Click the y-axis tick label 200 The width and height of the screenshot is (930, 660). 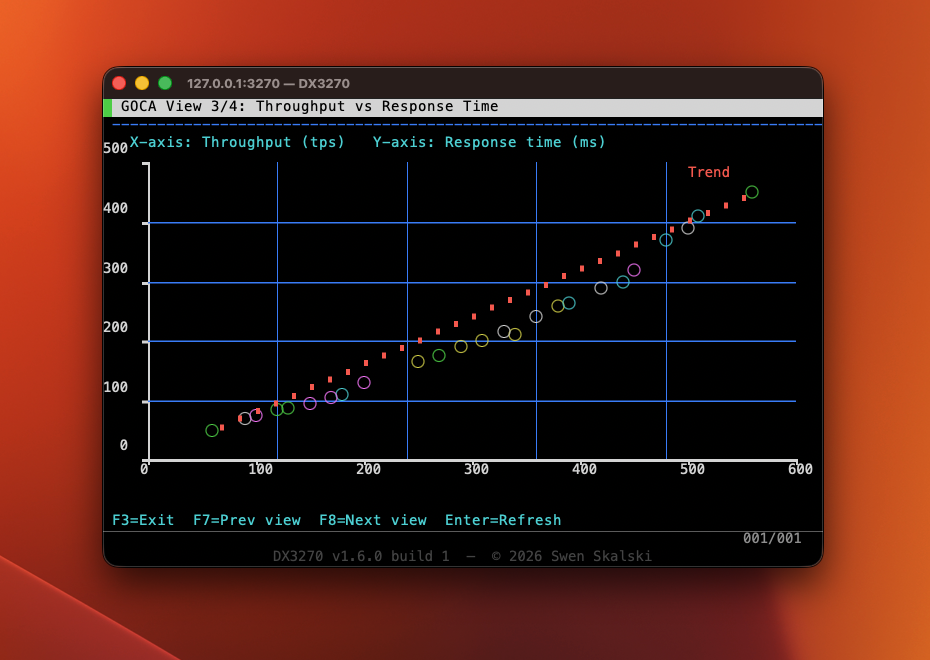click(x=115, y=327)
